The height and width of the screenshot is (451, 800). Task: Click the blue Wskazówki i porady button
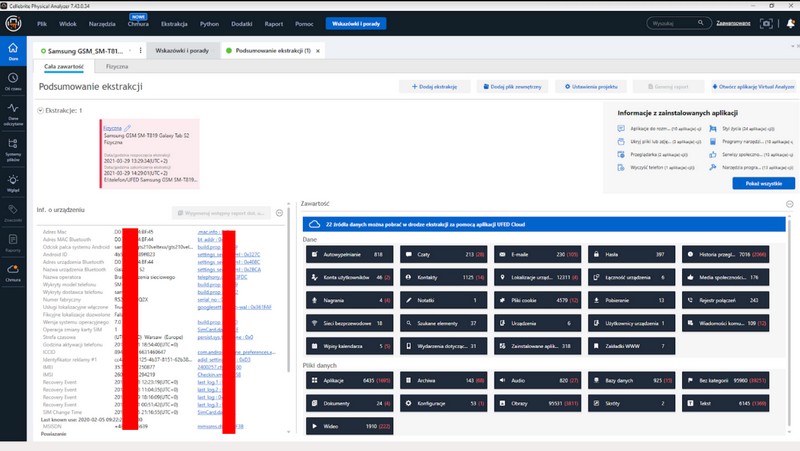[x=356, y=23]
